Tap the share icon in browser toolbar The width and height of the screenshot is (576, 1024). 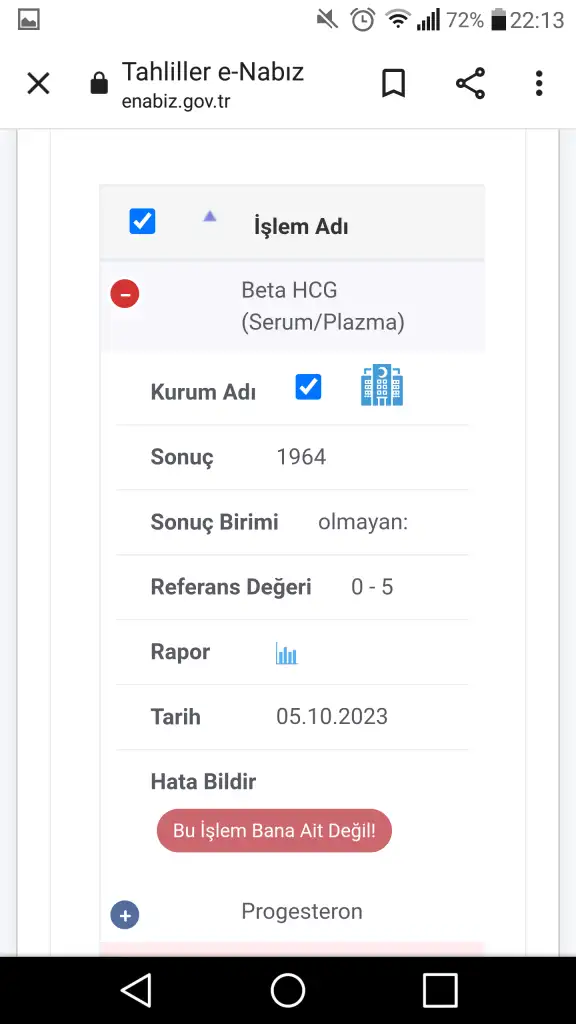point(470,84)
